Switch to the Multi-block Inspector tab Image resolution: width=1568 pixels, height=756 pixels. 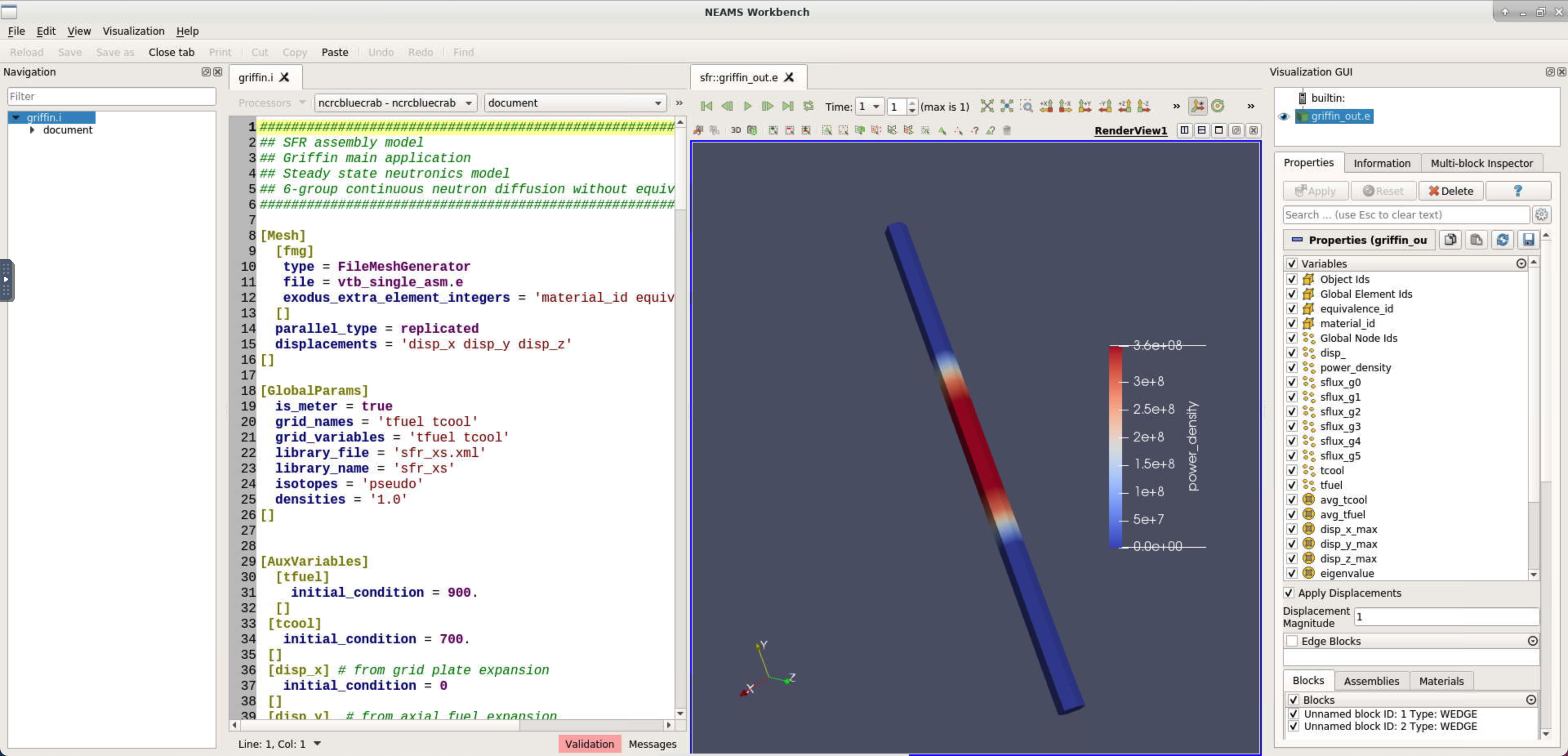1481,163
